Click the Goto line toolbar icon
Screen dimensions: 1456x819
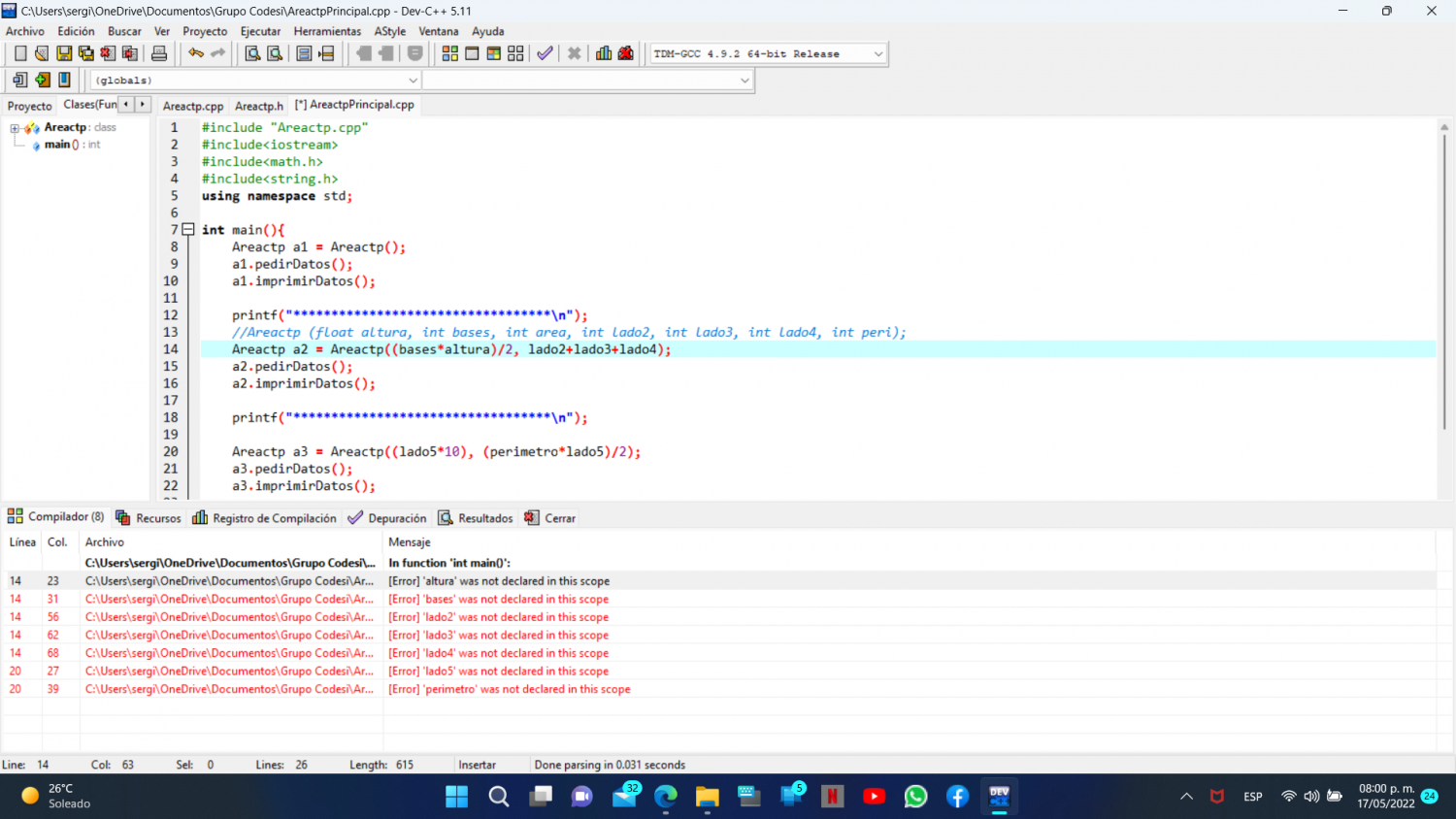click(x=326, y=53)
